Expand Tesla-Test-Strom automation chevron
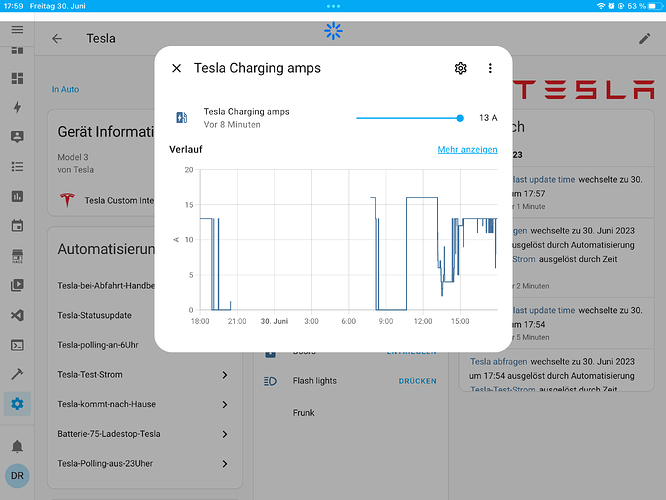 pos(225,375)
